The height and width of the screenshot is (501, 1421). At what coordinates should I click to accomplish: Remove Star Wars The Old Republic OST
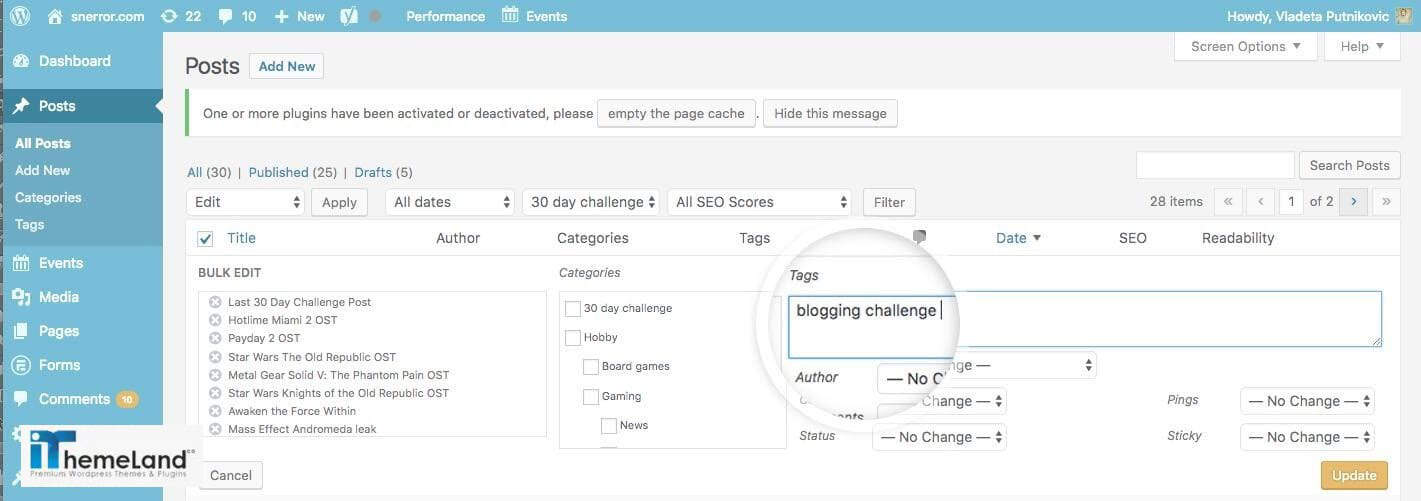coord(215,357)
